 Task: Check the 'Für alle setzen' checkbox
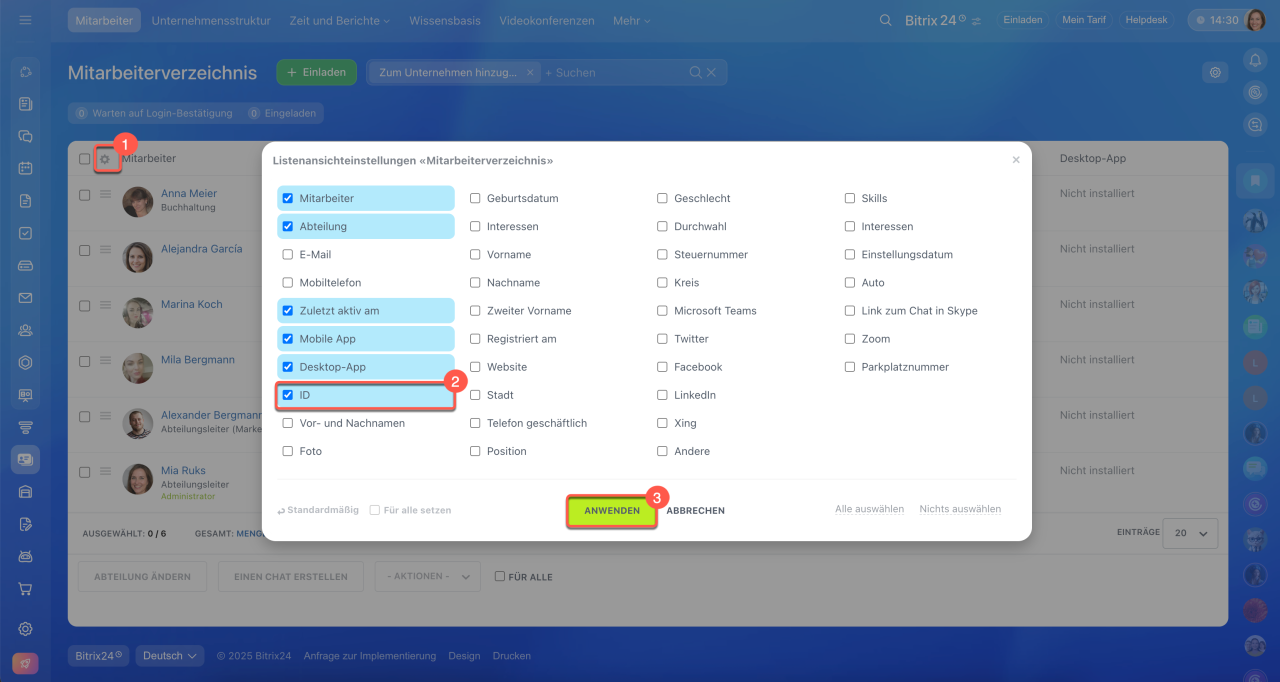pyautogui.click(x=375, y=510)
